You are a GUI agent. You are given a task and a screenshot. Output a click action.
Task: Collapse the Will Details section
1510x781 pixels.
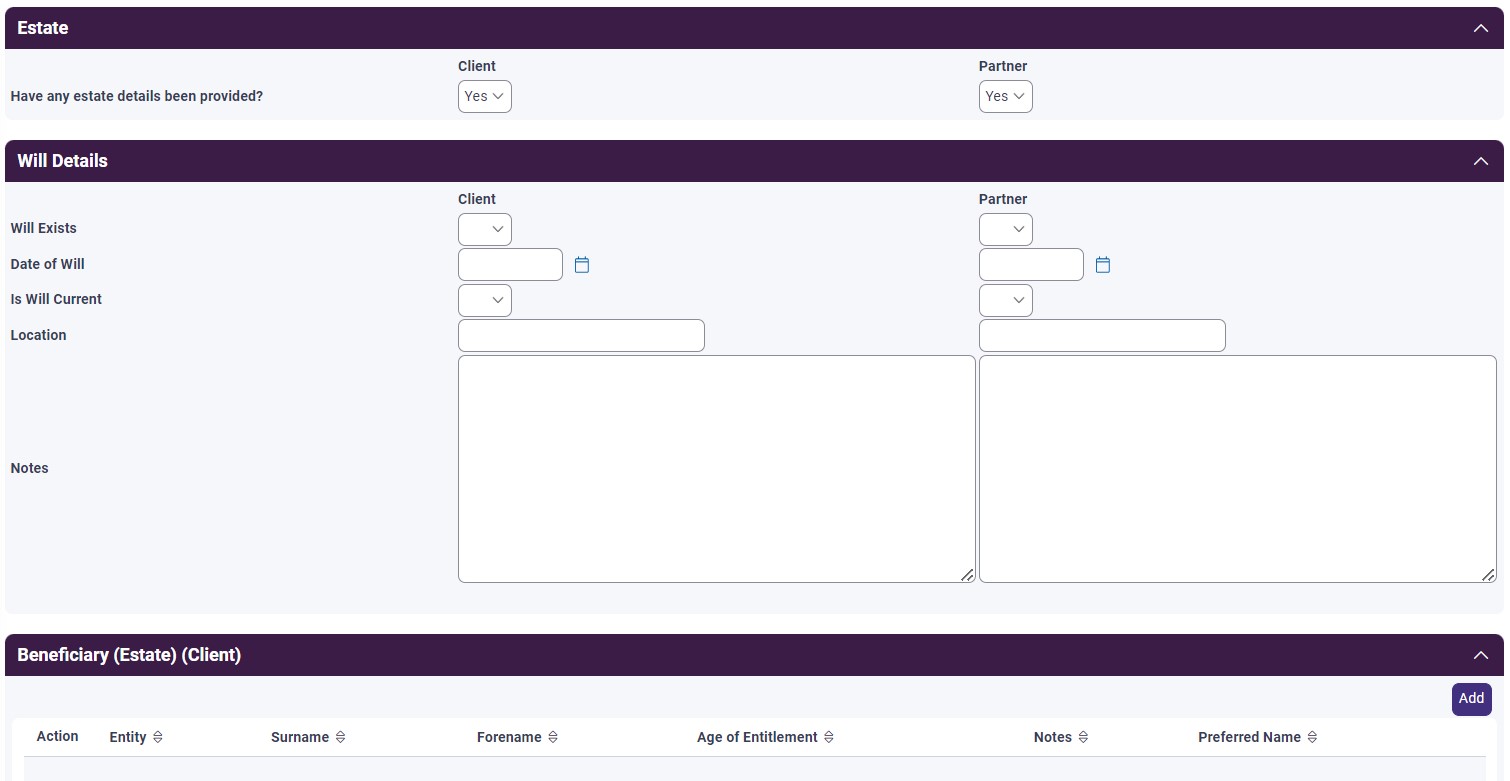[1481, 160]
